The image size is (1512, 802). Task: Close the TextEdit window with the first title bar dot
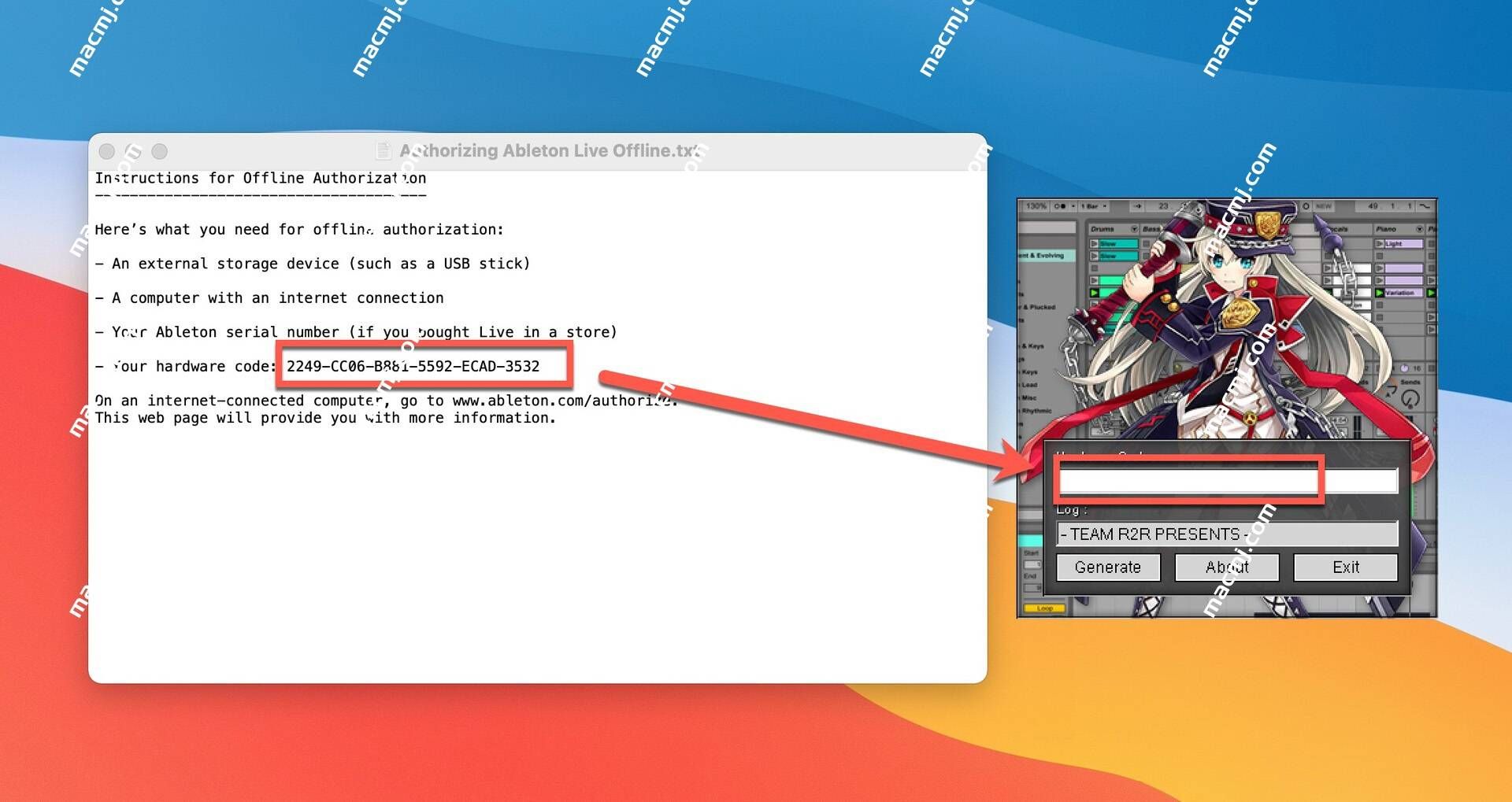(x=107, y=151)
